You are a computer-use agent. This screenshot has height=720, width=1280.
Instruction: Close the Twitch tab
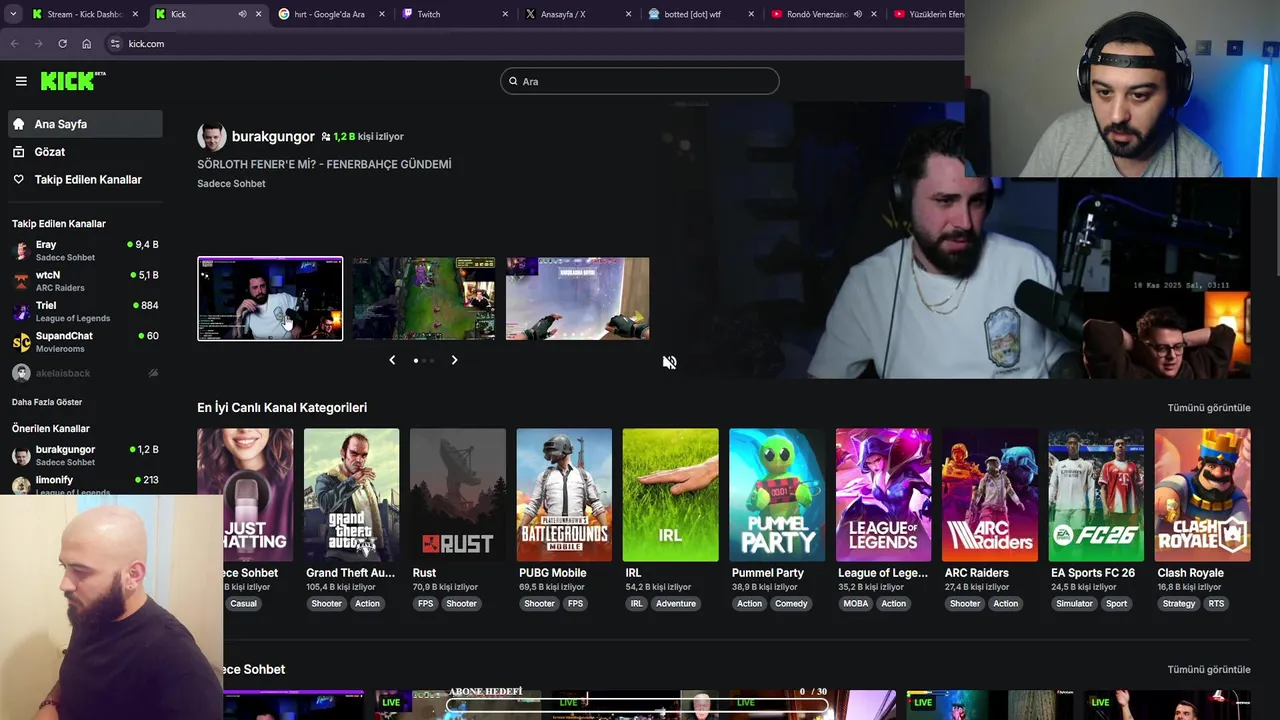[x=505, y=14]
